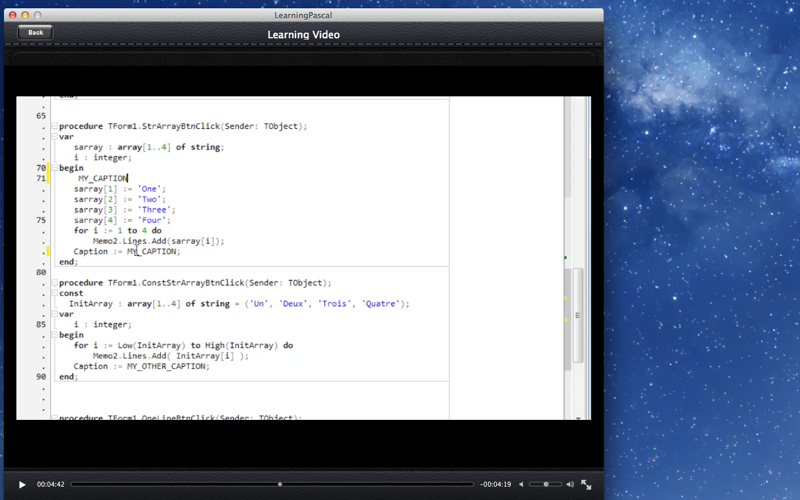Click 'Caption := MY_CAPTION;' line
This screenshot has width=800, height=500.
click(x=127, y=252)
